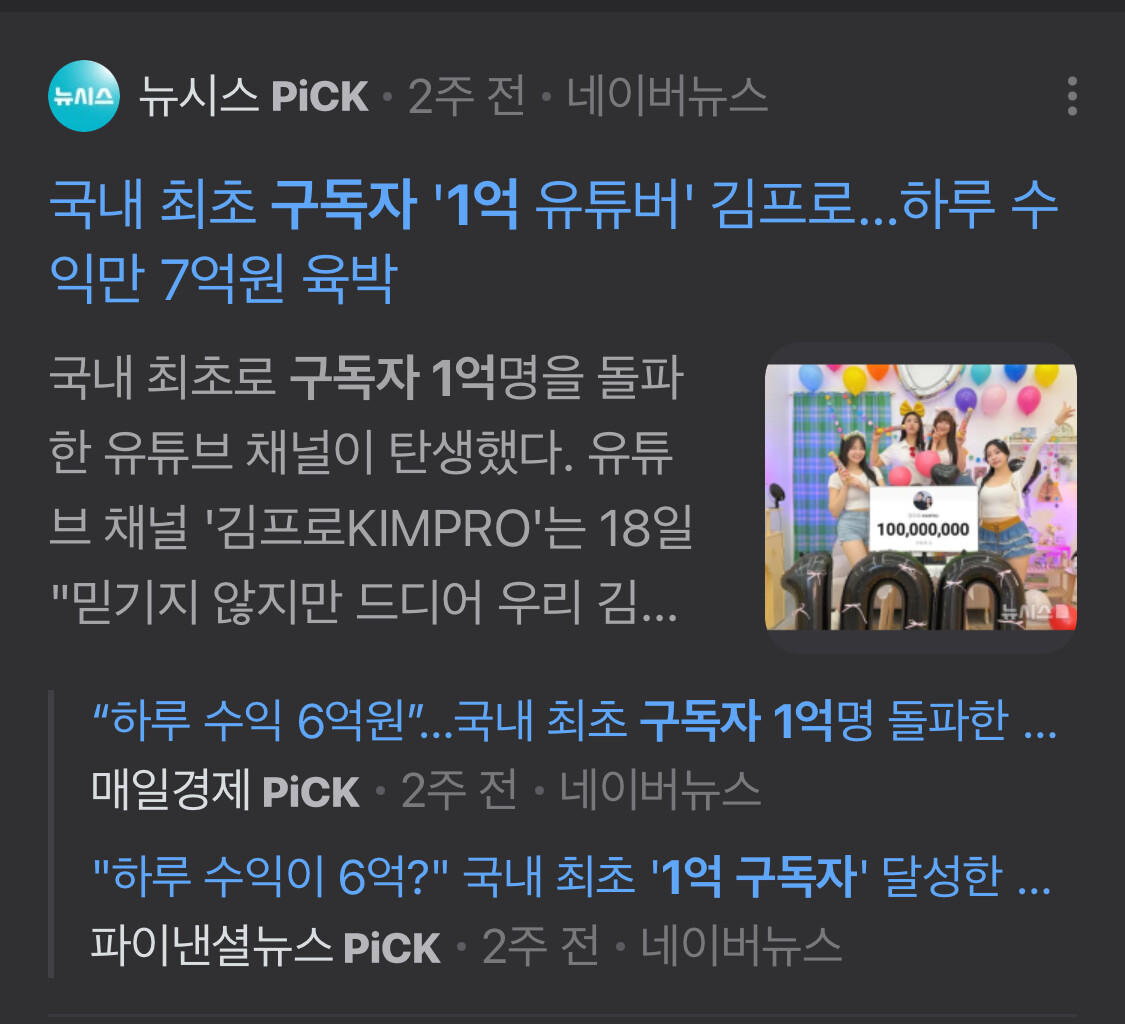
Task: Tap the PiCK badge beside 파이낸셜뉴스
Action: click(392, 947)
